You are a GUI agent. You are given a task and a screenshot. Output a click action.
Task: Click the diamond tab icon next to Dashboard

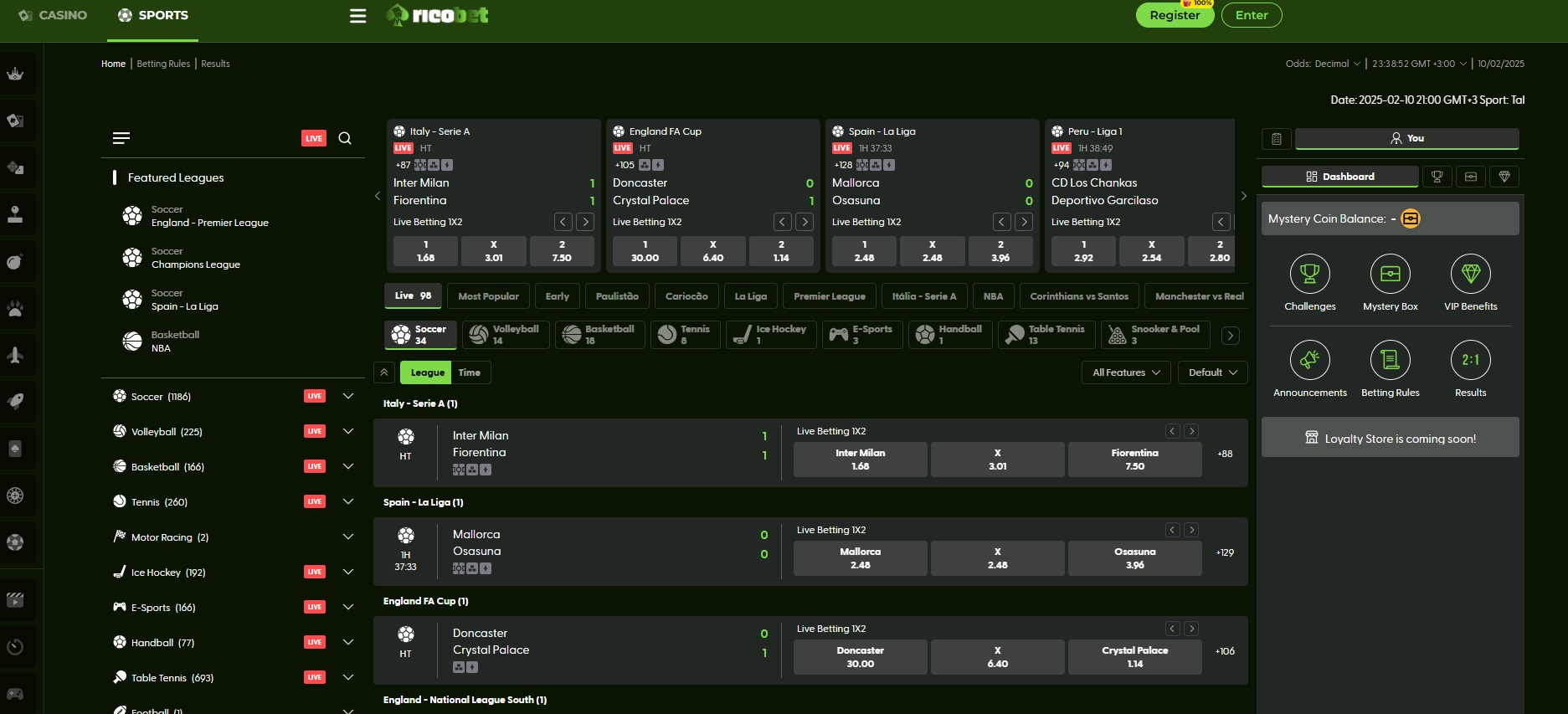(1504, 177)
